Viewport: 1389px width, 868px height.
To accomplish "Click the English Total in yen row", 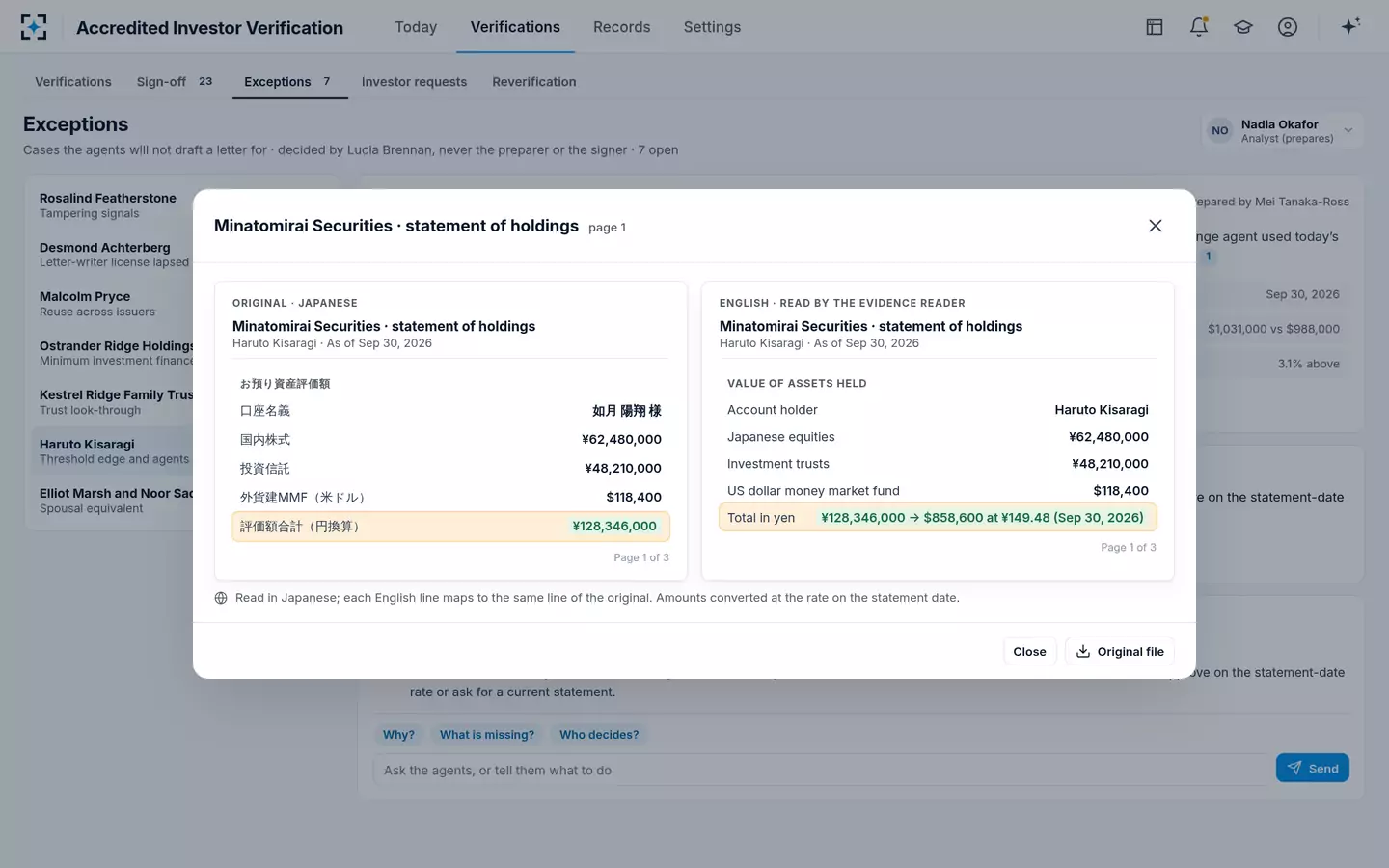I will pyautogui.click(x=938, y=518).
